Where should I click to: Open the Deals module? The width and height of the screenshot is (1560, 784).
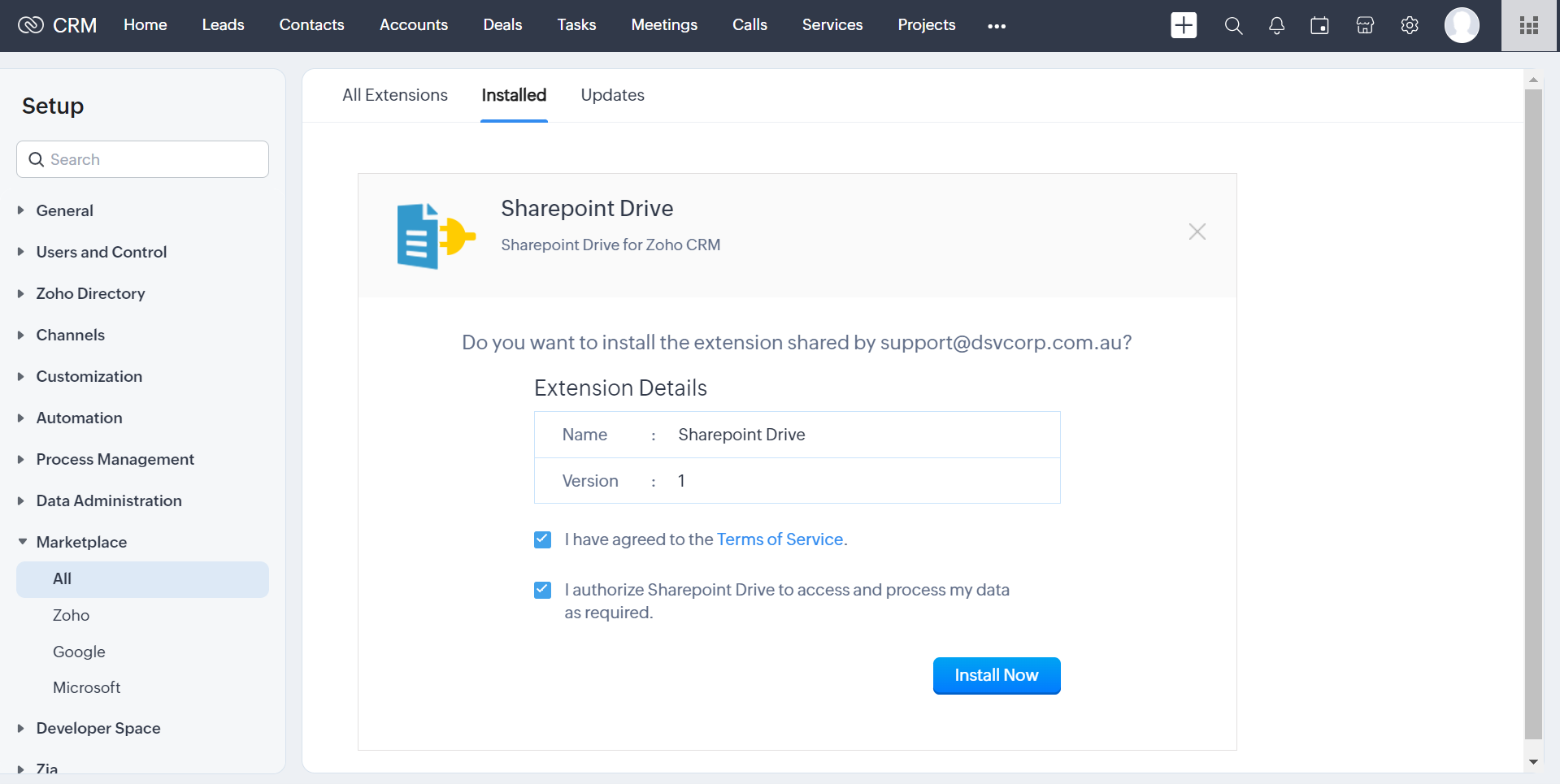click(x=503, y=25)
